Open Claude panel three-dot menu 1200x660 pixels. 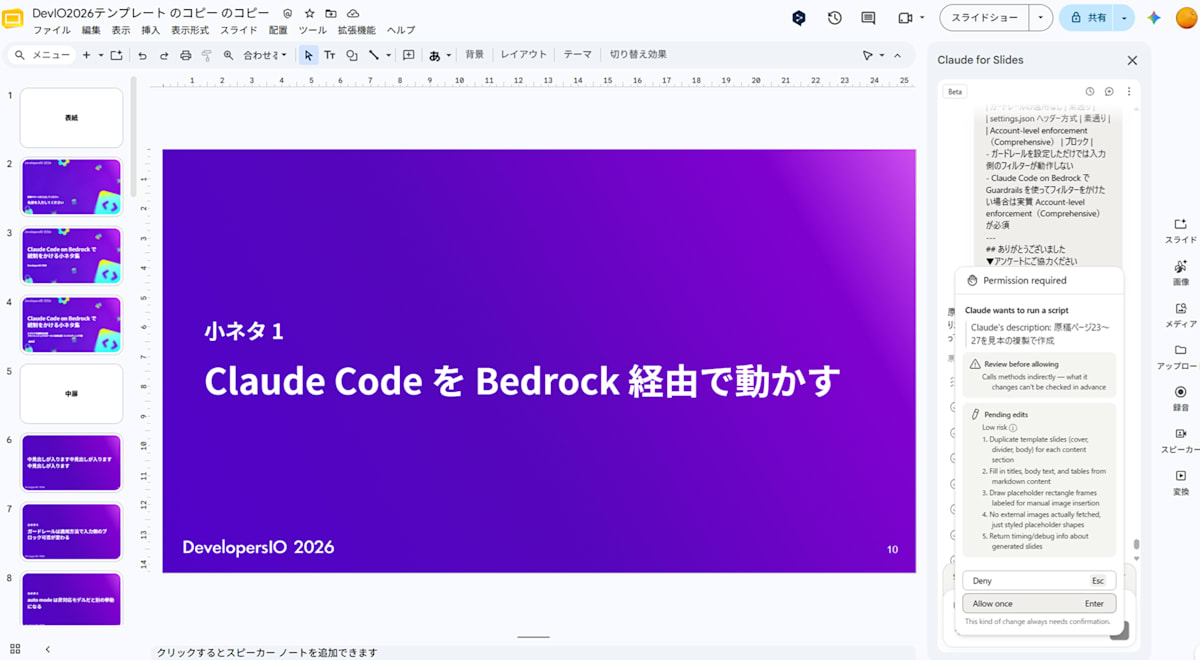click(1128, 91)
